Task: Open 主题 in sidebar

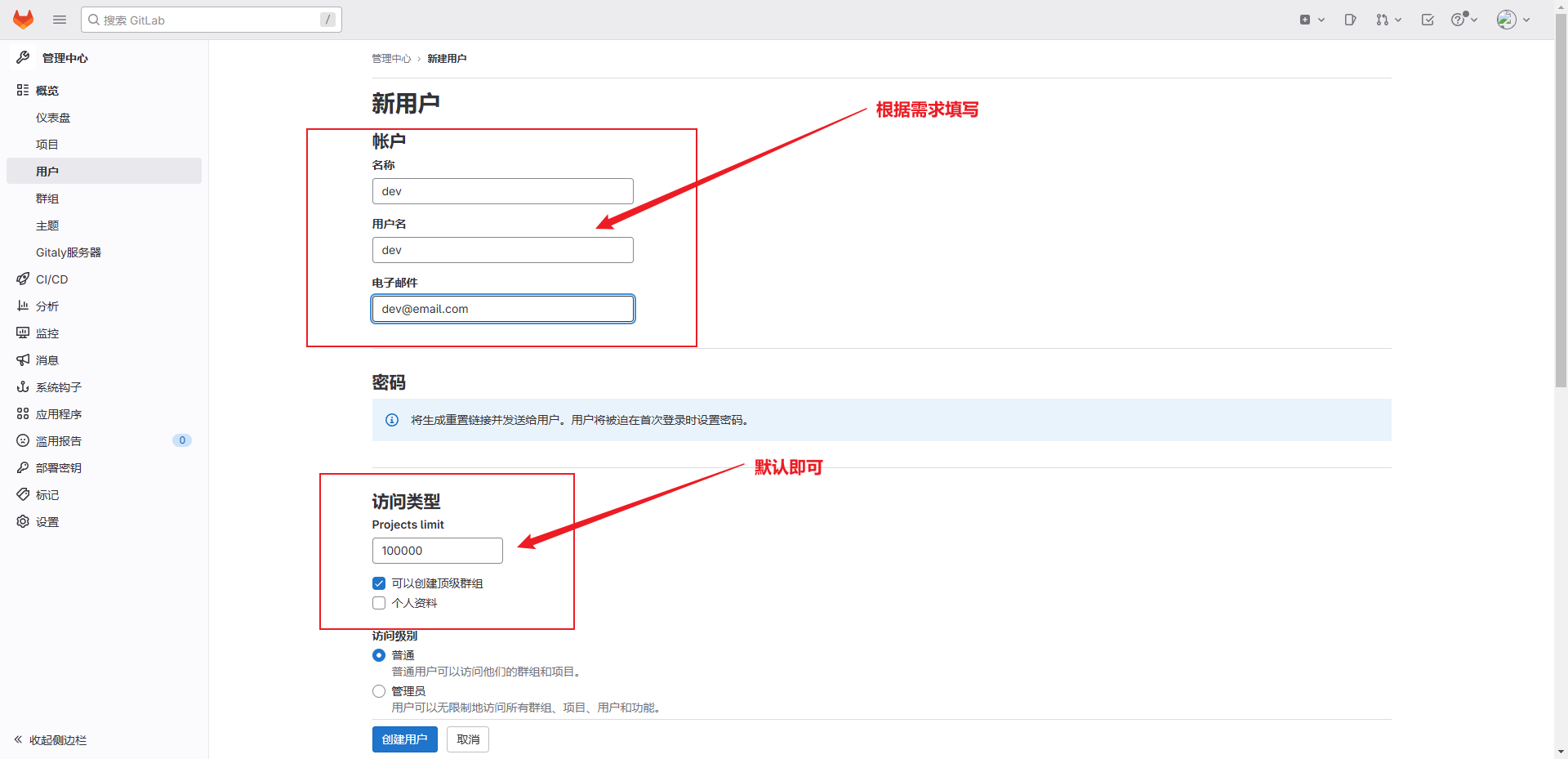Action: click(x=47, y=225)
